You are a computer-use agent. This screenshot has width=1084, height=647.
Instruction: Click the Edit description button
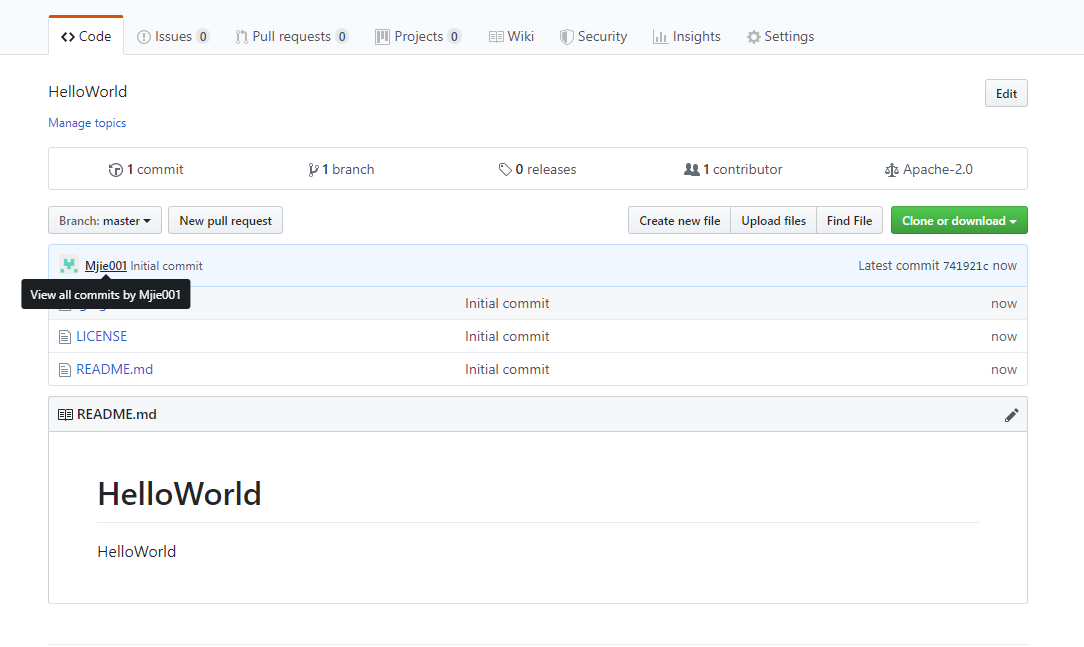tap(1006, 93)
